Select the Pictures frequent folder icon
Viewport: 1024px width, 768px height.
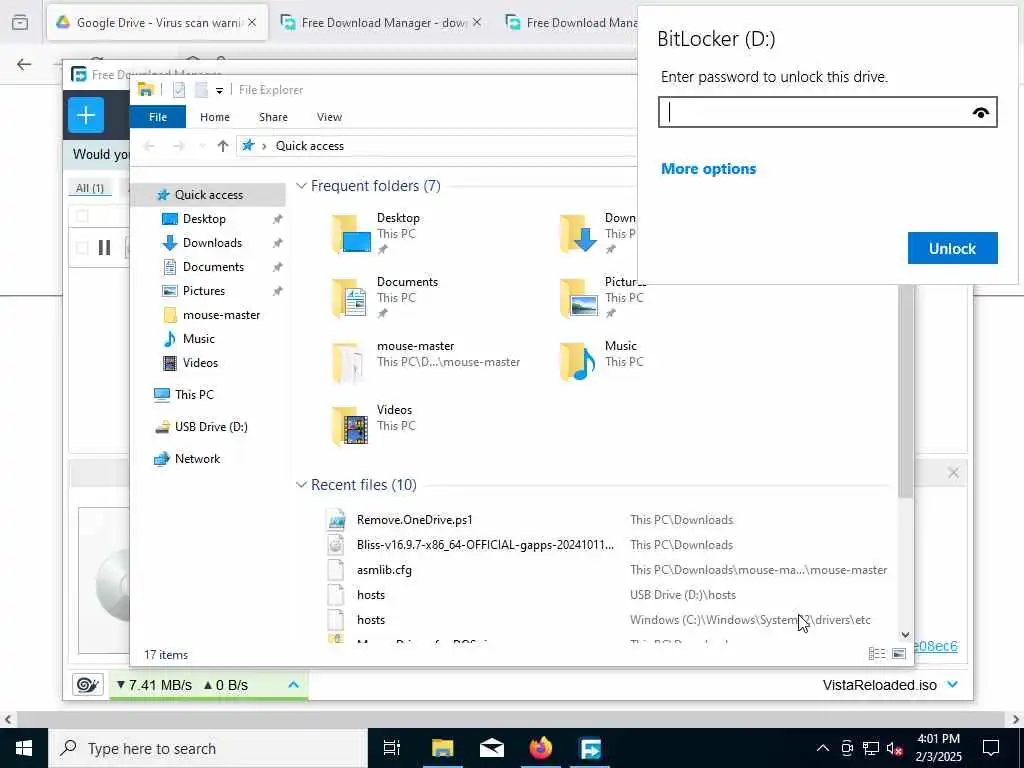579,298
